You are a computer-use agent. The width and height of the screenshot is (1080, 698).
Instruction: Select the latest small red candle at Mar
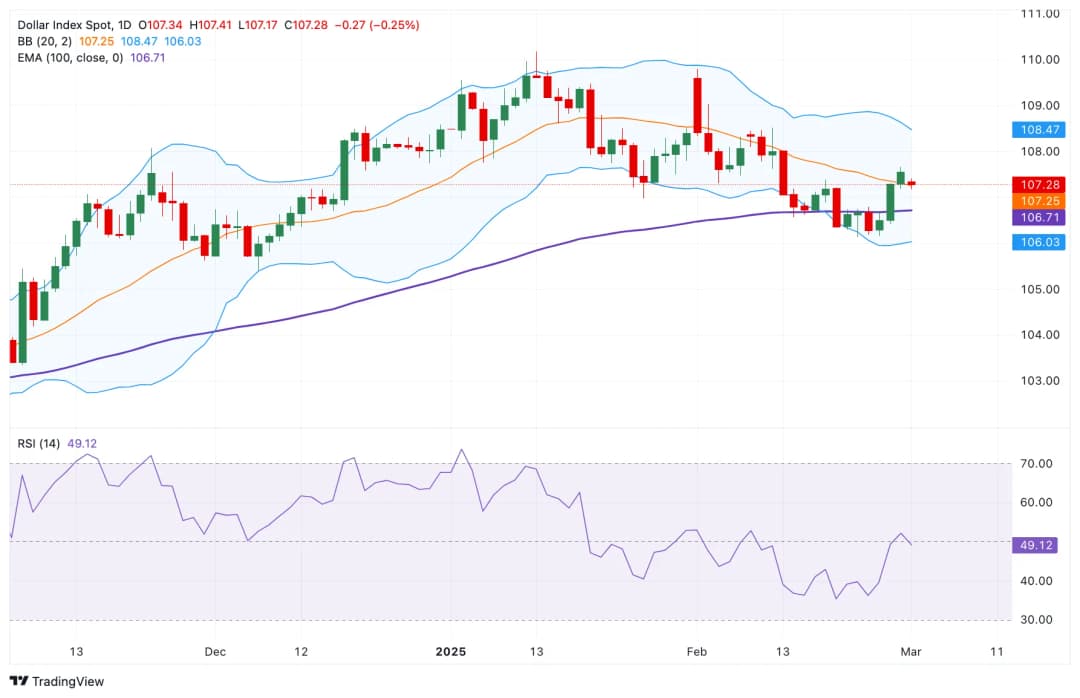coord(911,183)
